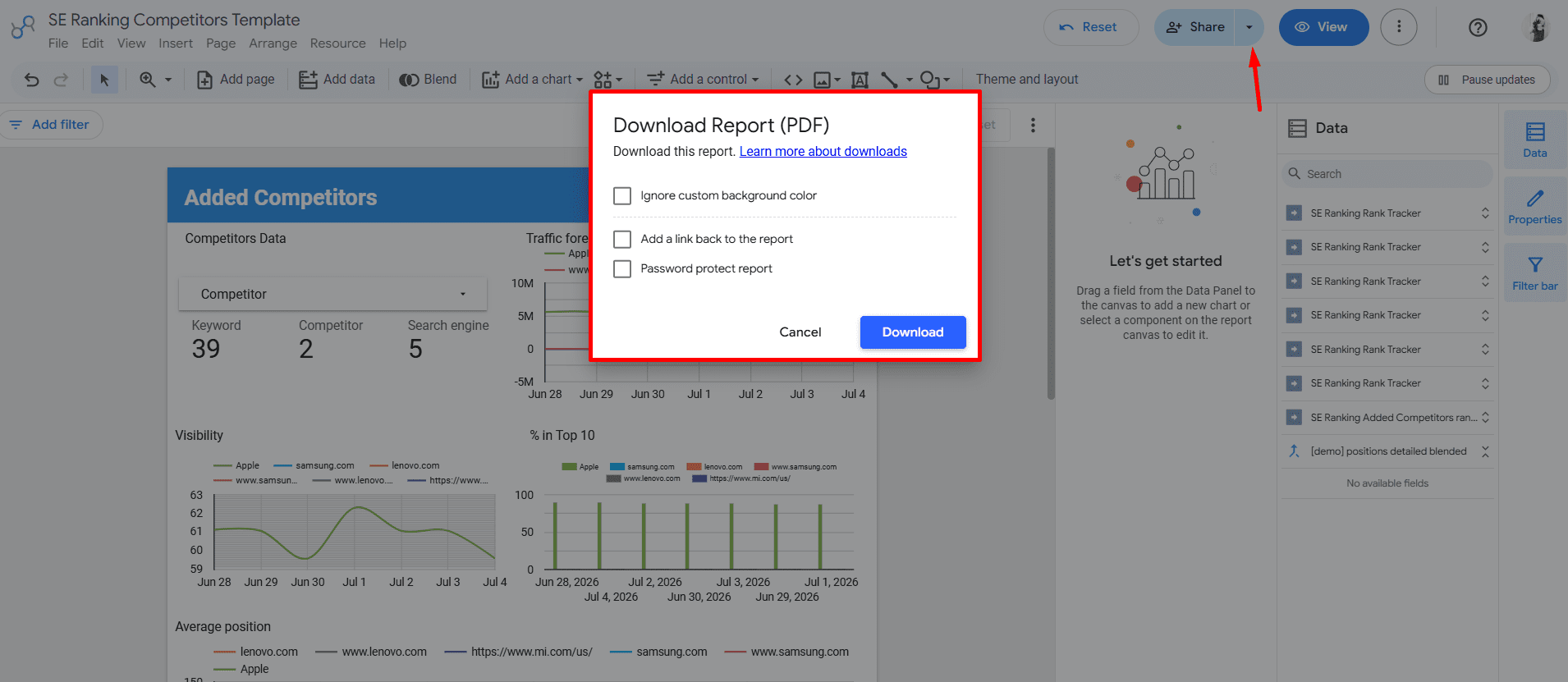
Task: Open the Shape tool dropdown arrow
Action: tap(947, 80)
